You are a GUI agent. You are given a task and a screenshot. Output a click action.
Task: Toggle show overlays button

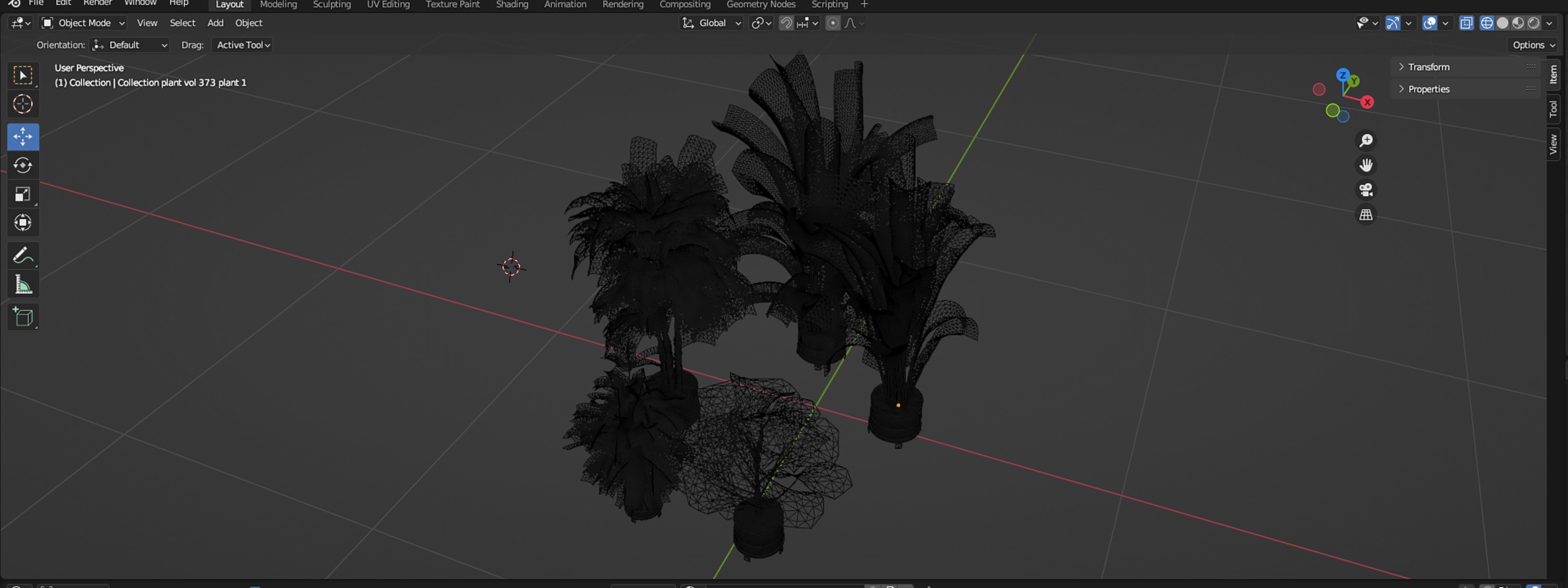tap(1429, 23)
